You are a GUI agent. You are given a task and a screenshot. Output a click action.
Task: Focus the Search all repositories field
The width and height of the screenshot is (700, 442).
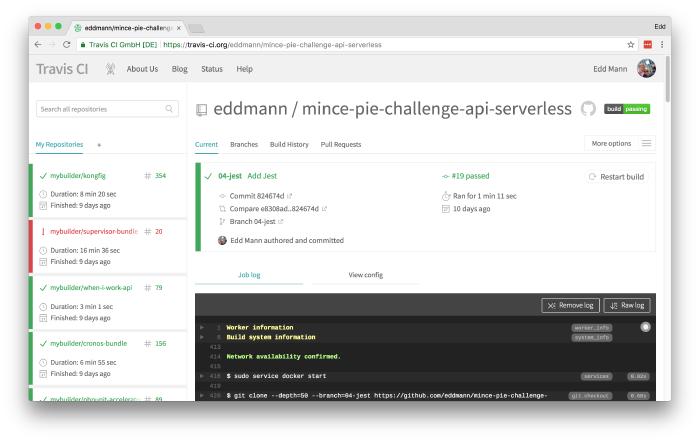[107, 109]
